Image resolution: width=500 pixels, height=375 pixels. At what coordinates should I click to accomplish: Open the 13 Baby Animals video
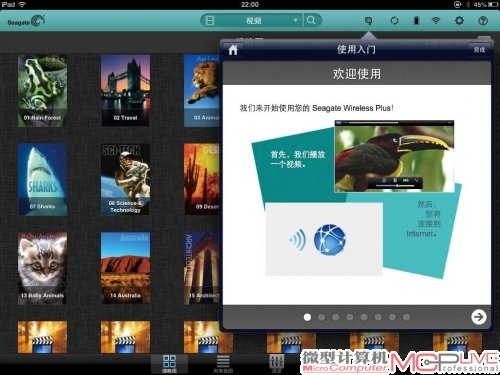click(42, 268)
